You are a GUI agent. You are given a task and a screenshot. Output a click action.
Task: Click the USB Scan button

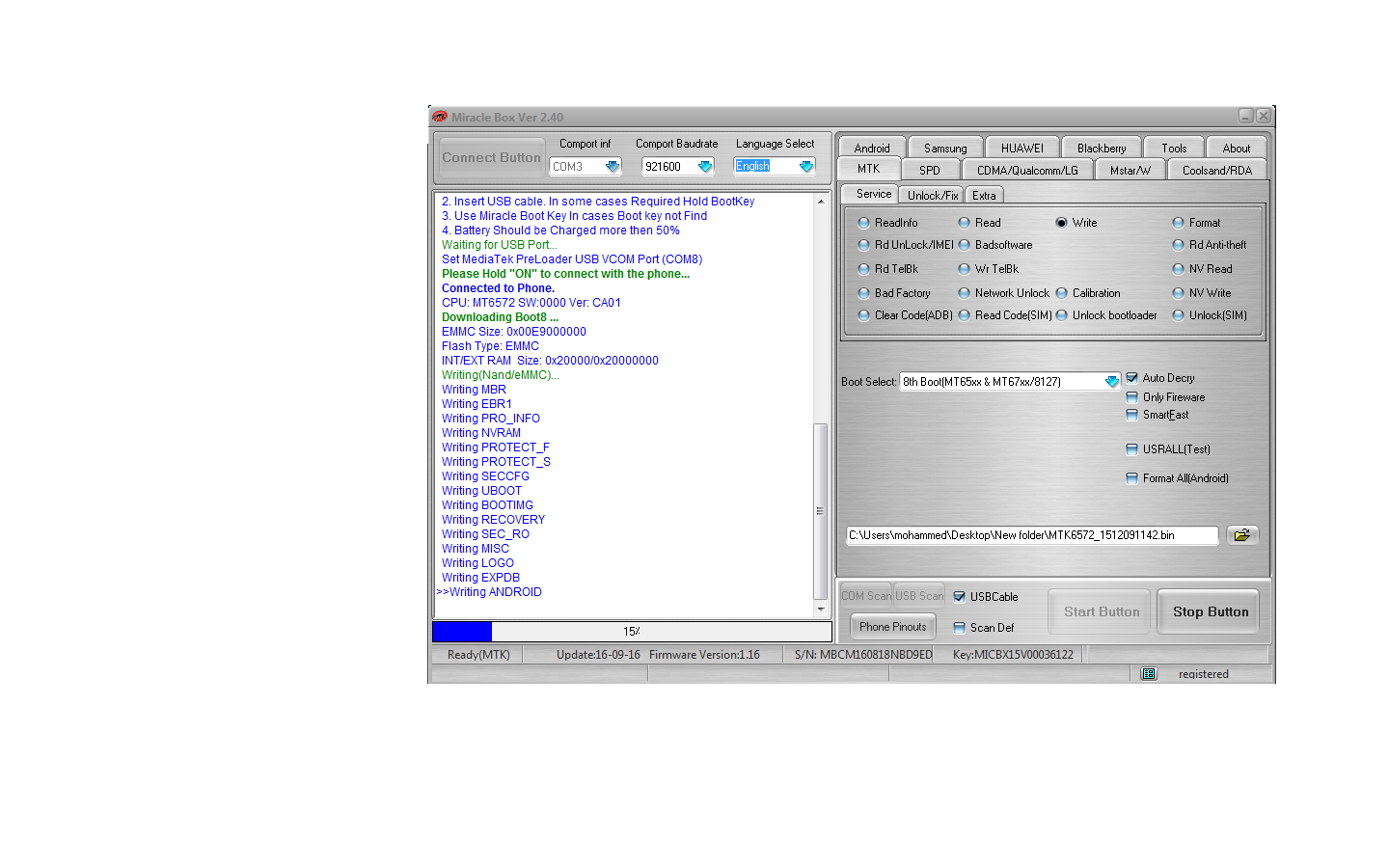pos(919,596)
